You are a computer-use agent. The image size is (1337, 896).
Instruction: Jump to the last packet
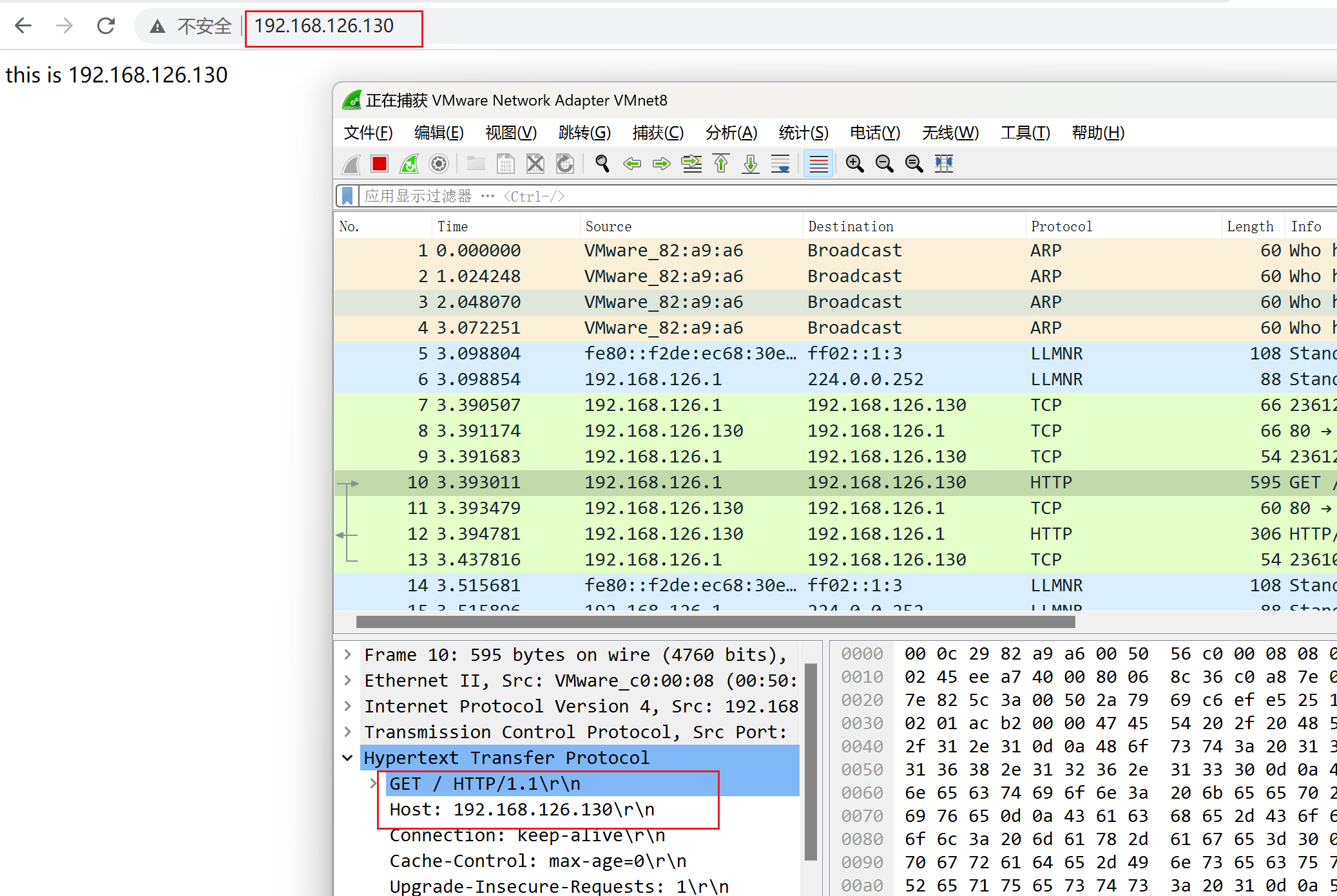751,164
